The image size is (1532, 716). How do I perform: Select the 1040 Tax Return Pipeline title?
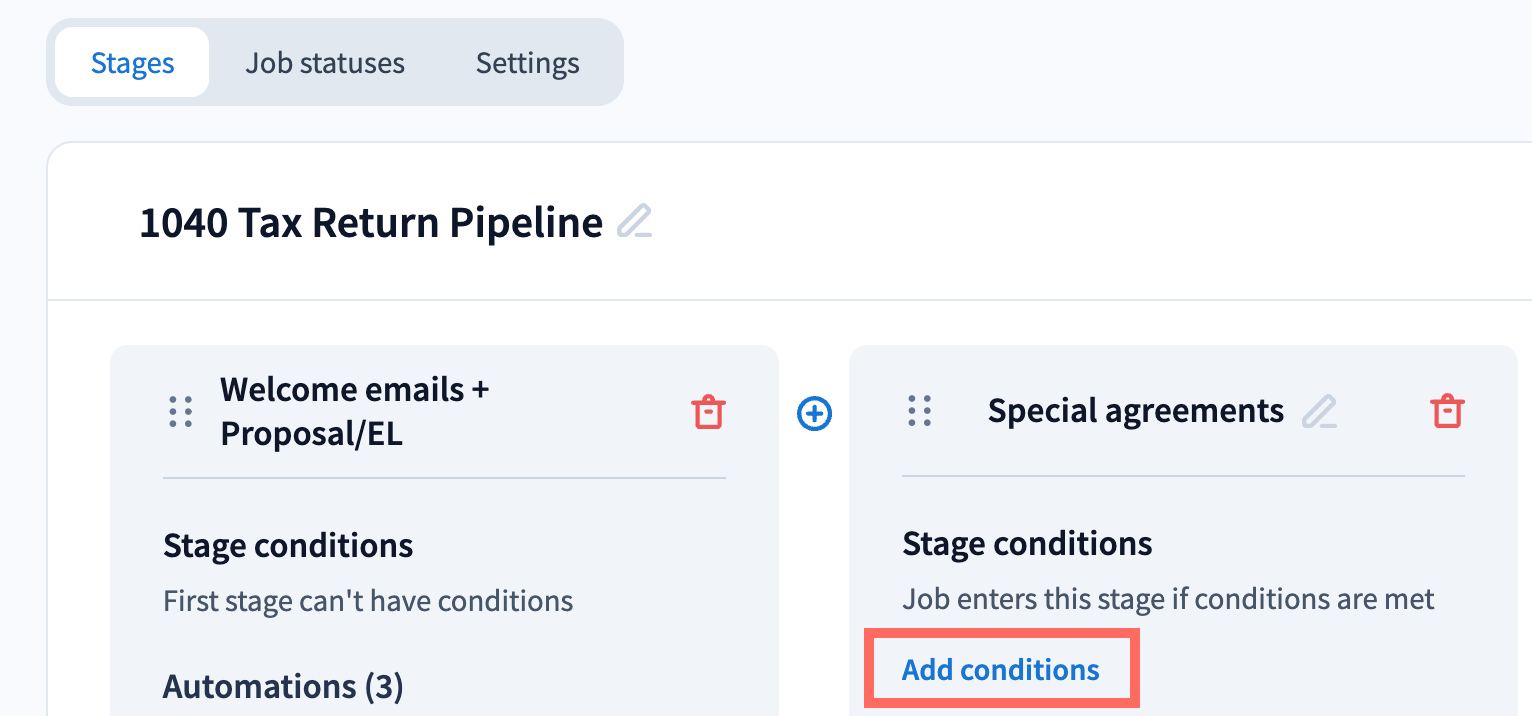coord(370,222)
